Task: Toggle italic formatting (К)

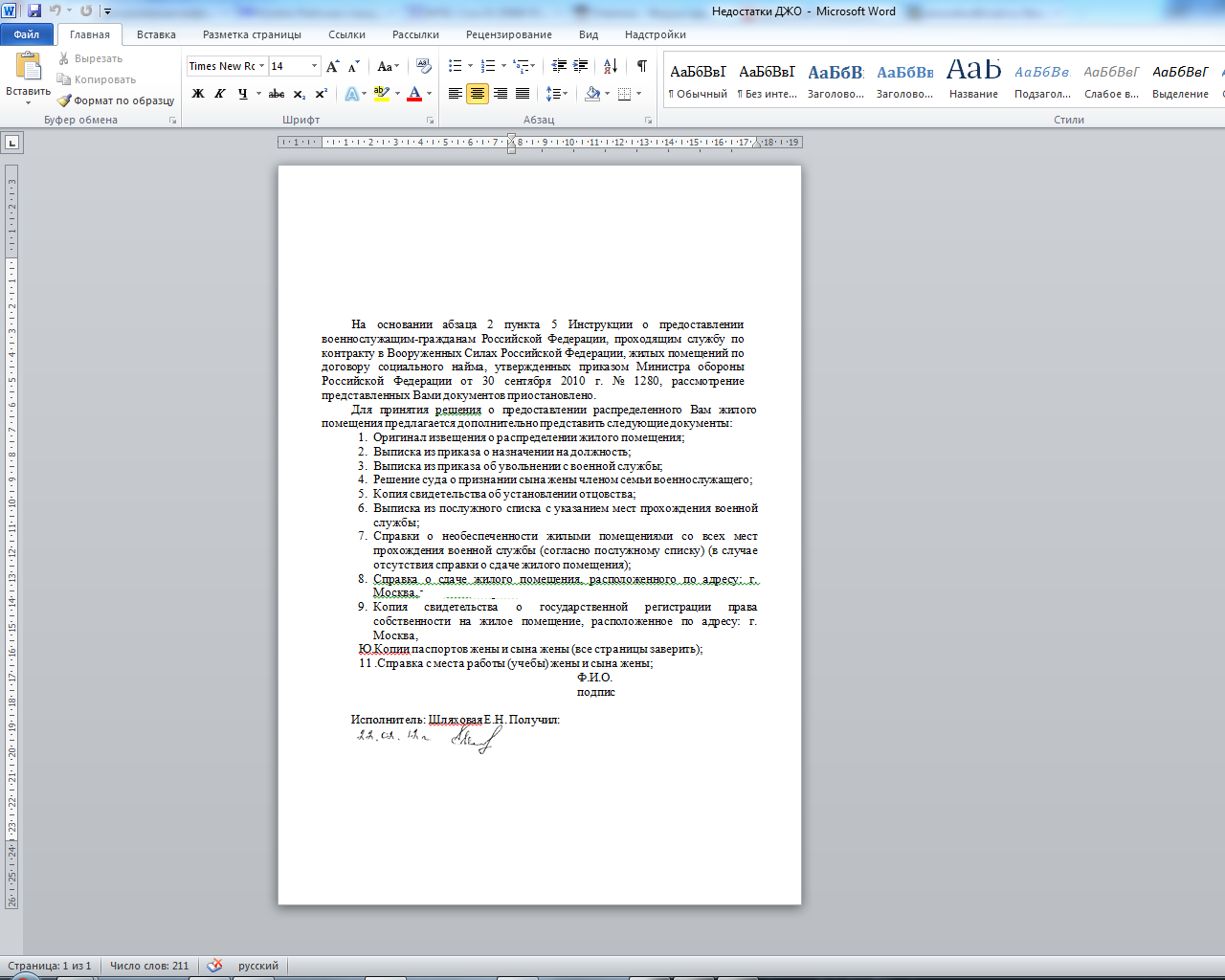Action: point(220,94)
